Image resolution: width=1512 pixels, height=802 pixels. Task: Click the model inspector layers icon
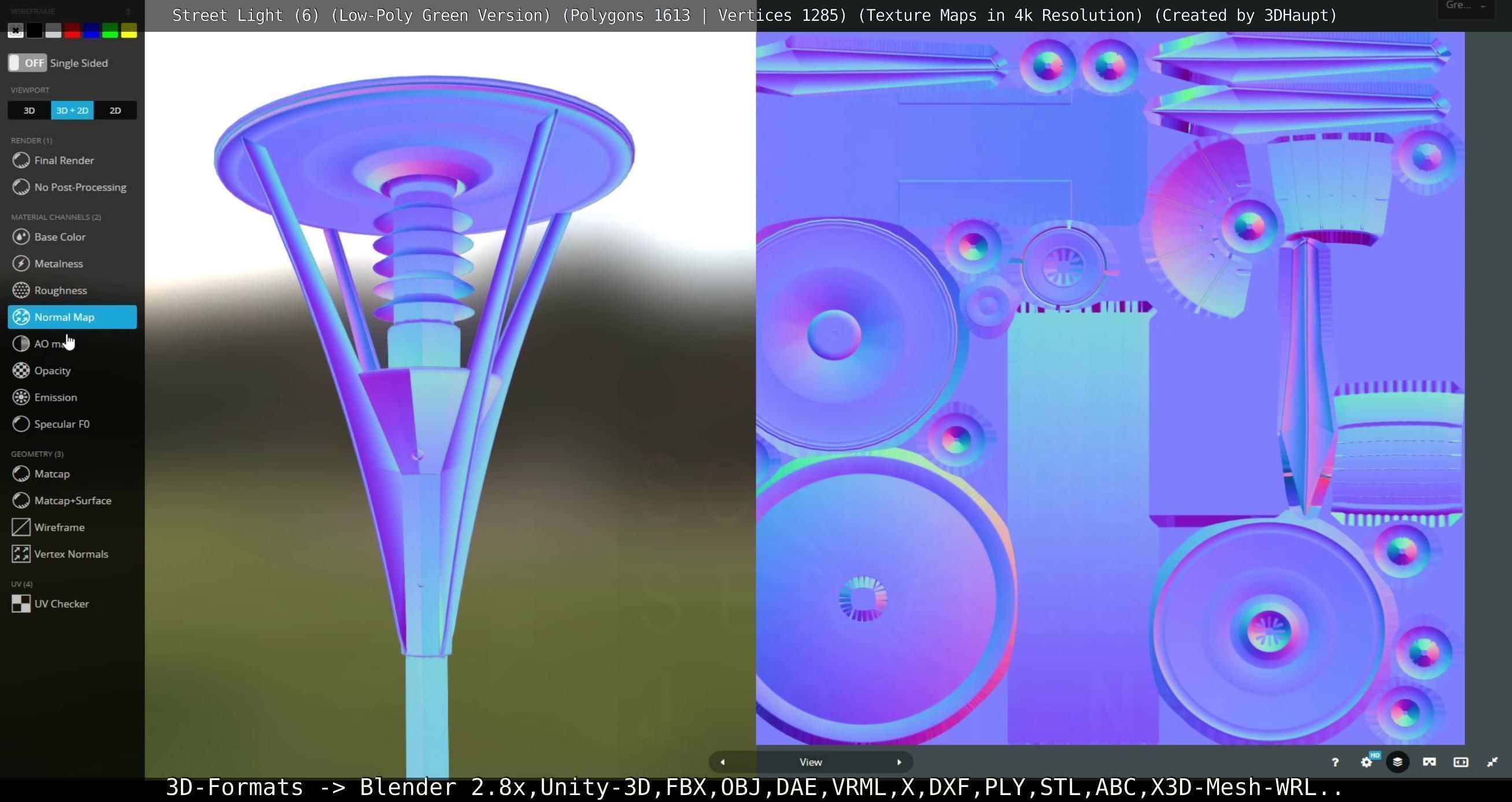(1398, 762)
